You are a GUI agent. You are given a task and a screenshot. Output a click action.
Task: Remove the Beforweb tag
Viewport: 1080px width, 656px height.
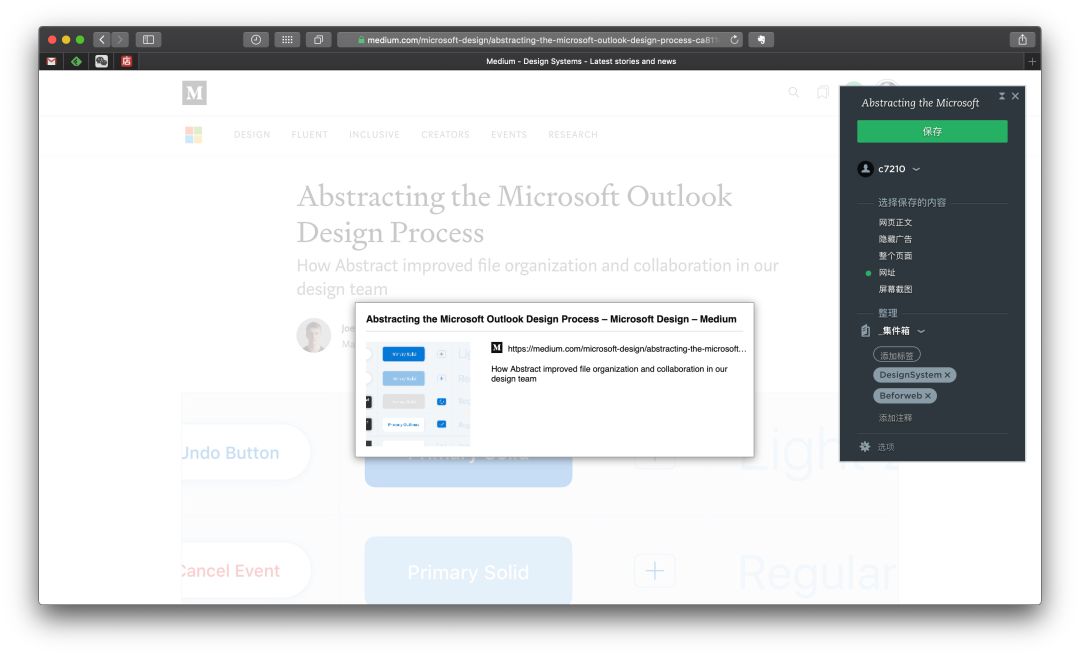click(928, 396)
